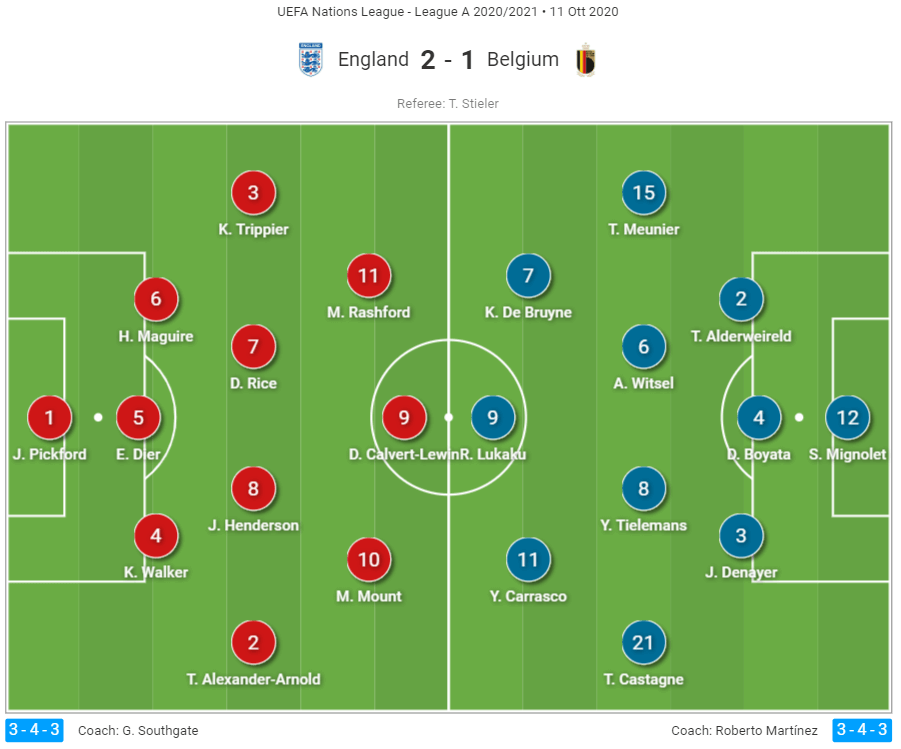Viewport: 901px width, 749px height.
Task: Click the Belgium team name
Action: 523,60
